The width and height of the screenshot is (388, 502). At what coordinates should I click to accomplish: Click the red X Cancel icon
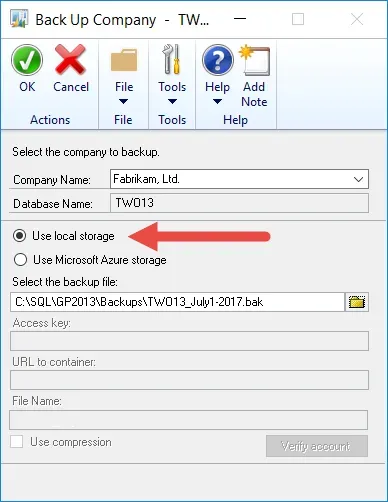(70, 60)
